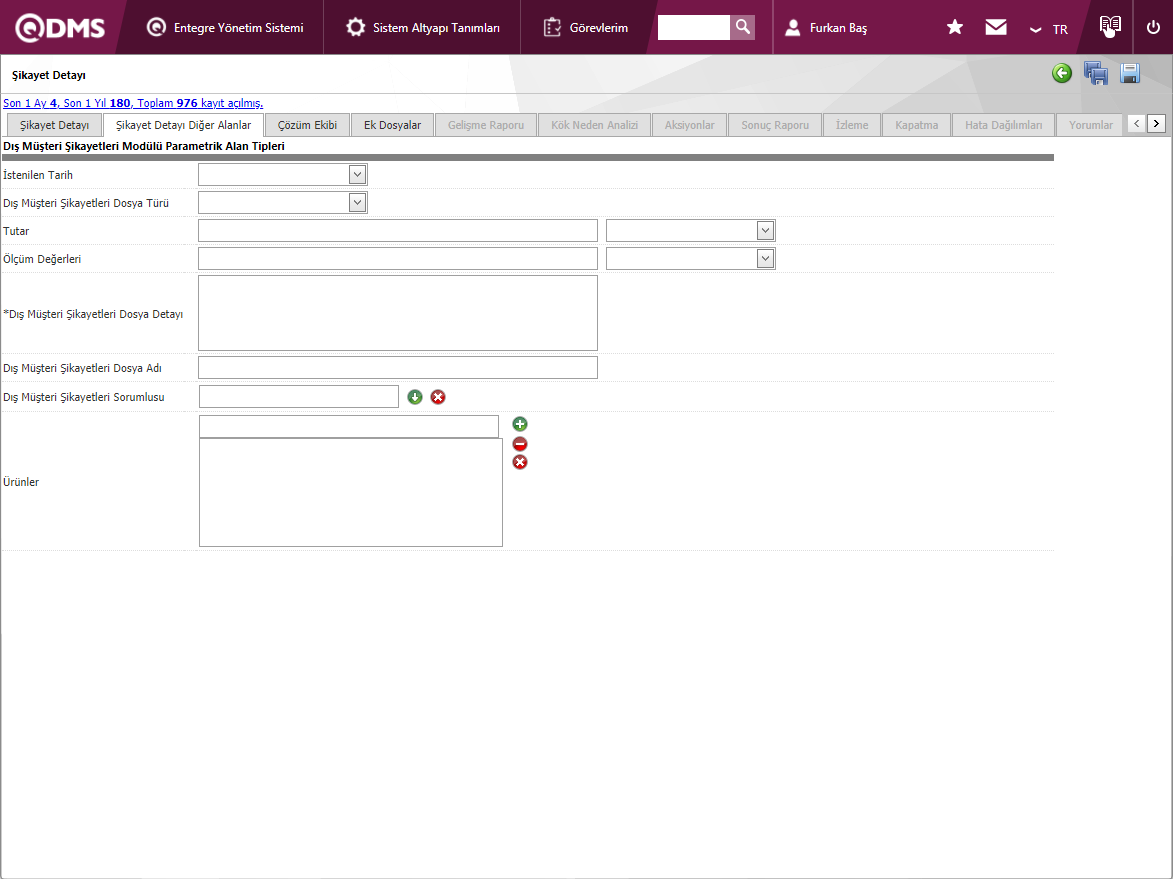1173x879 pixels.
Task: Expand the İstenilen Tarih dropdown
Action: pyautogui.click(x=358, y=175)
